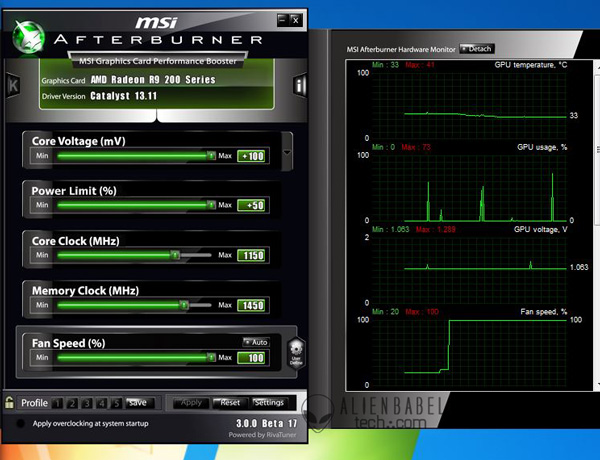
Task: Click the 3.0.0 Beta 17 version text
Action: 267,423
